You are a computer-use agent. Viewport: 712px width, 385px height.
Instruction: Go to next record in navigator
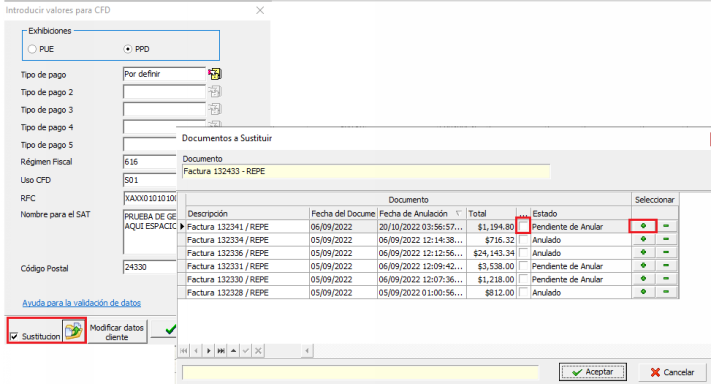[x=208, y=350]
